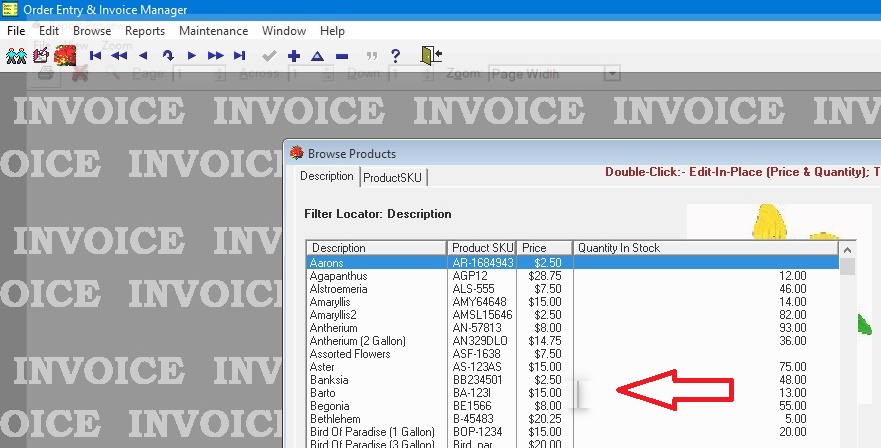
Task: Click the plus icon to add record
Action: point(293,56)
